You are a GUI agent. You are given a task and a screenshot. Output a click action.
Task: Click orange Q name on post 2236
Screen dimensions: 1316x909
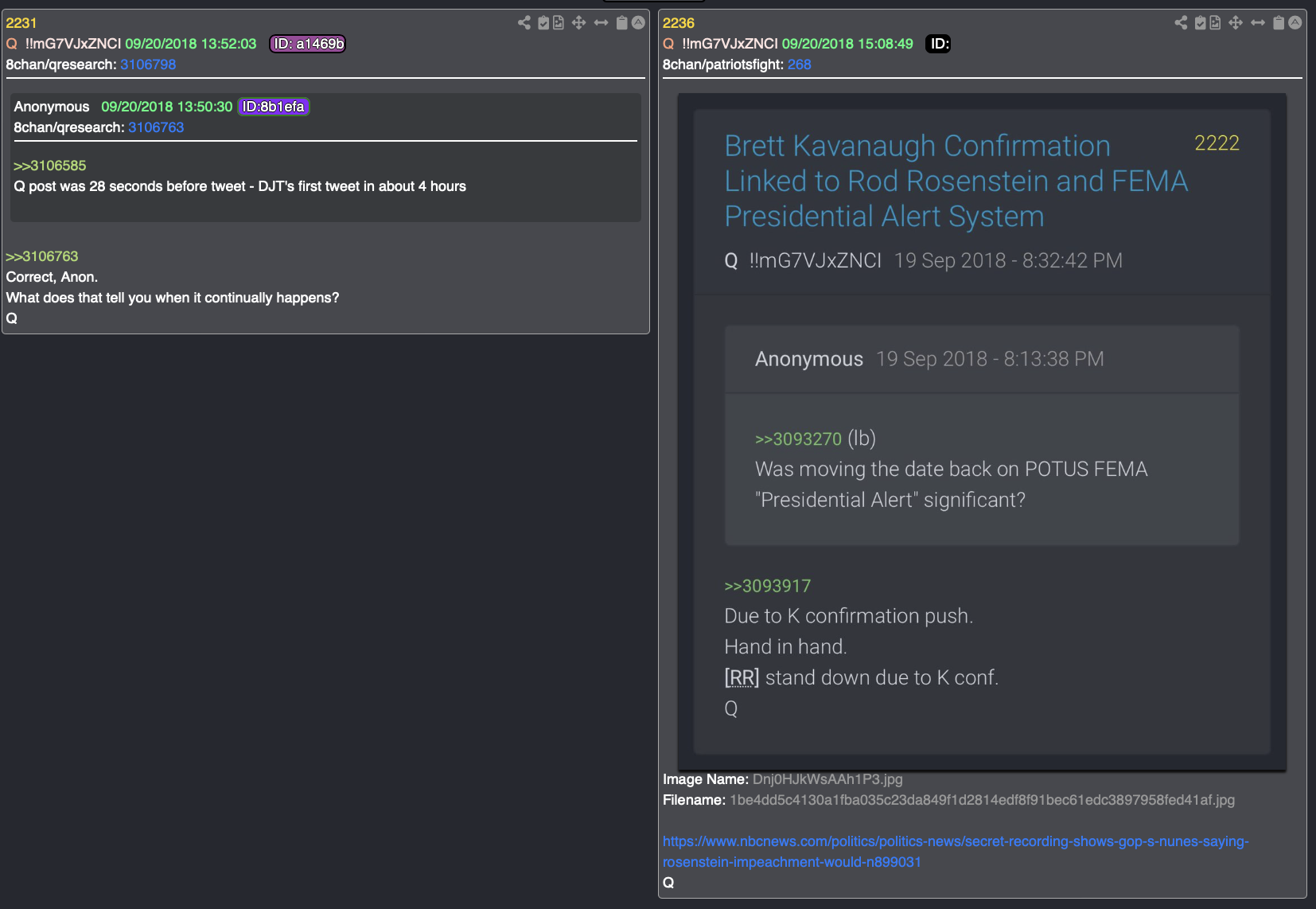point(668,44)
